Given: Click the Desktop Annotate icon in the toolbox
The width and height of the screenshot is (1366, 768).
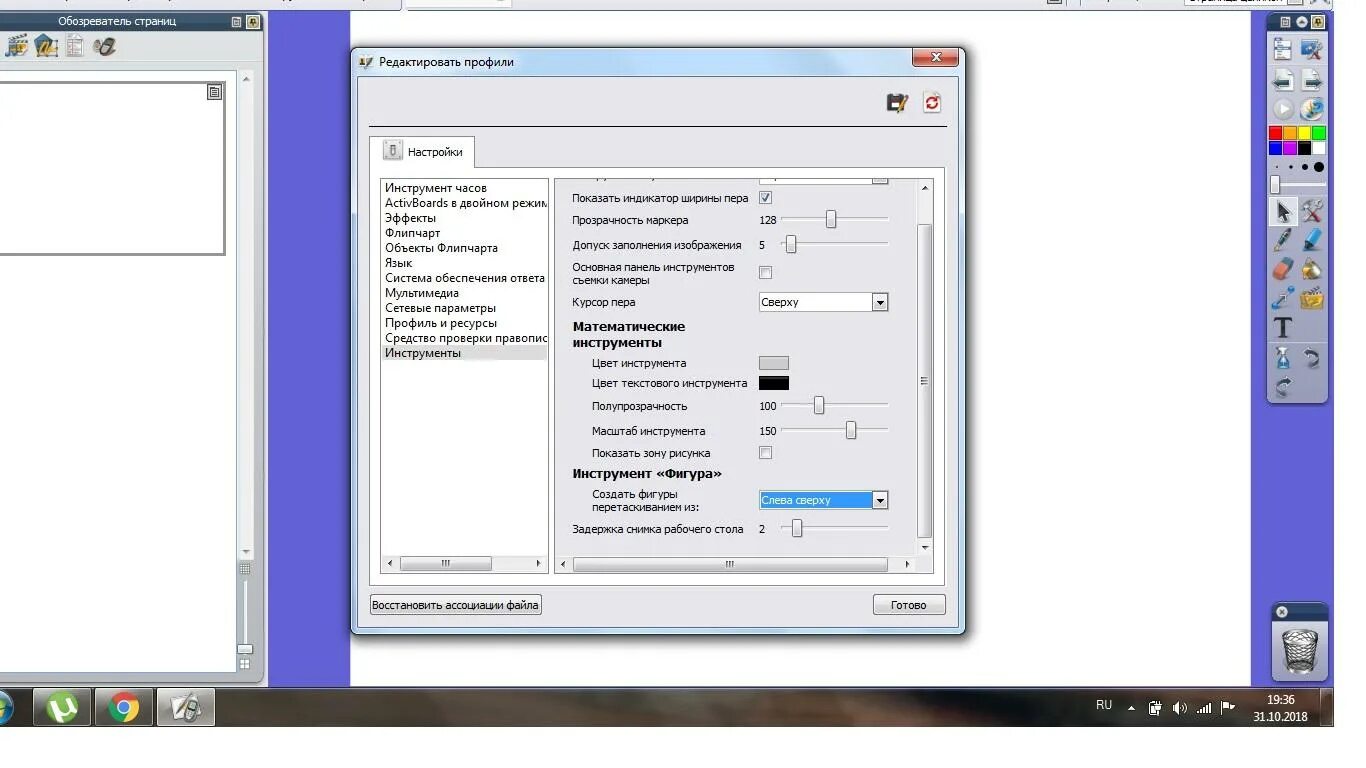Looking at the screenshot, I should [x=1312, y=49].
